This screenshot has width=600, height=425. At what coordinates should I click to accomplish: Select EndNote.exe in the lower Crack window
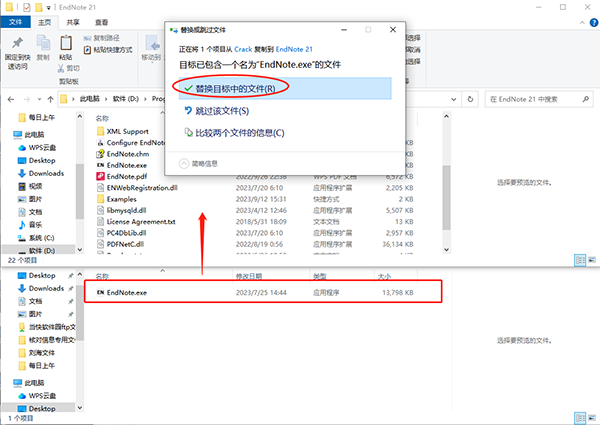[x=262, y=293]
